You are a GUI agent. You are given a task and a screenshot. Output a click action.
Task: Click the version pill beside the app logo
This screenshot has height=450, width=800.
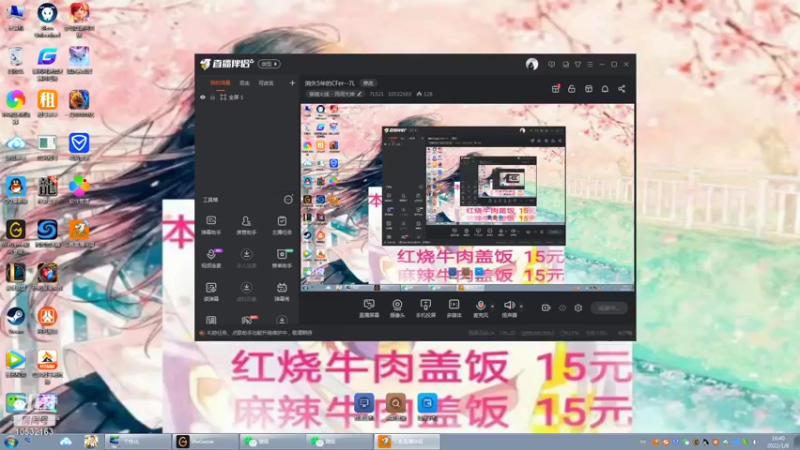[x=269, y=64]
